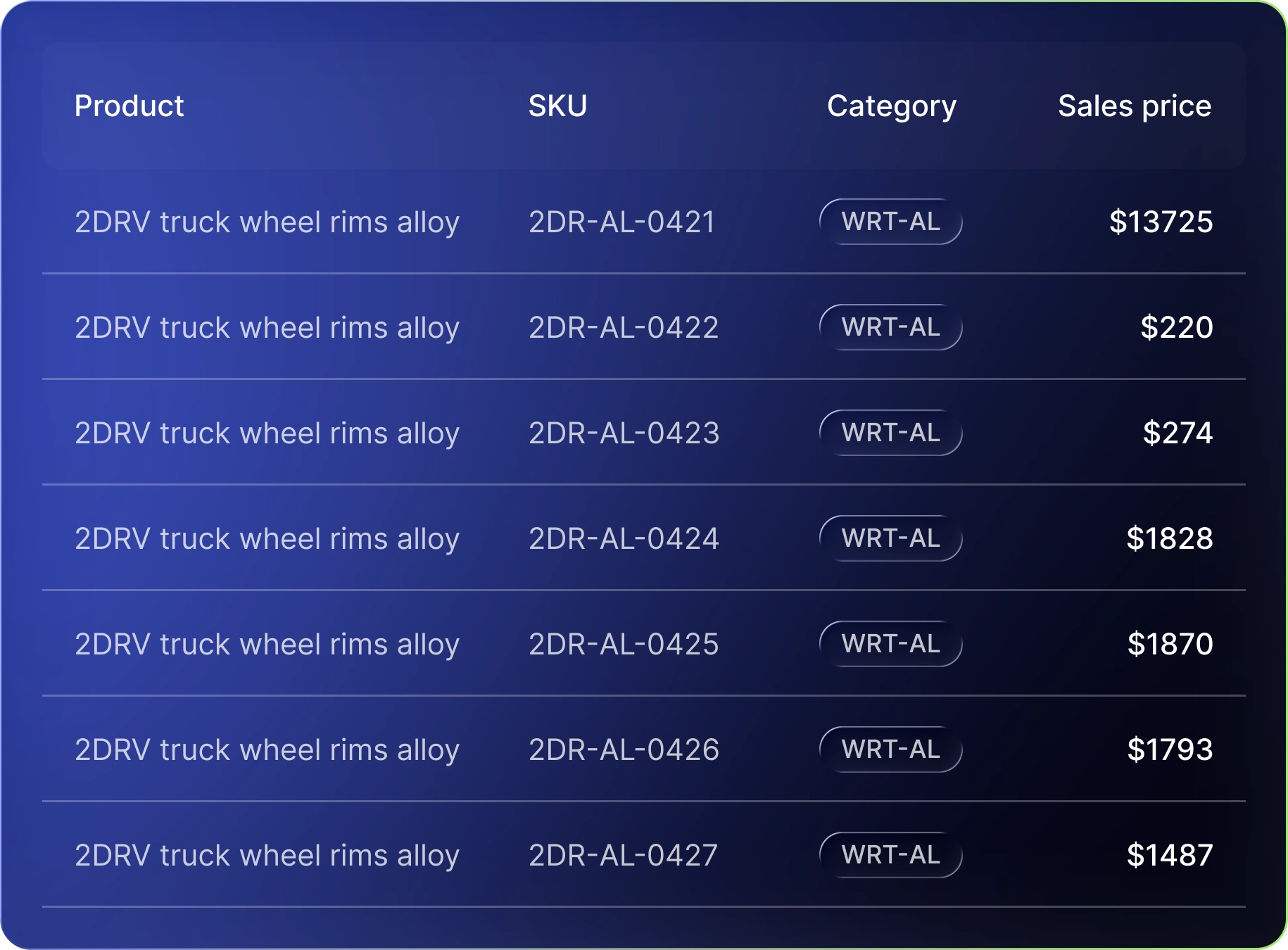Click the Category column header

pyautogui.click(x=891, y=106)
